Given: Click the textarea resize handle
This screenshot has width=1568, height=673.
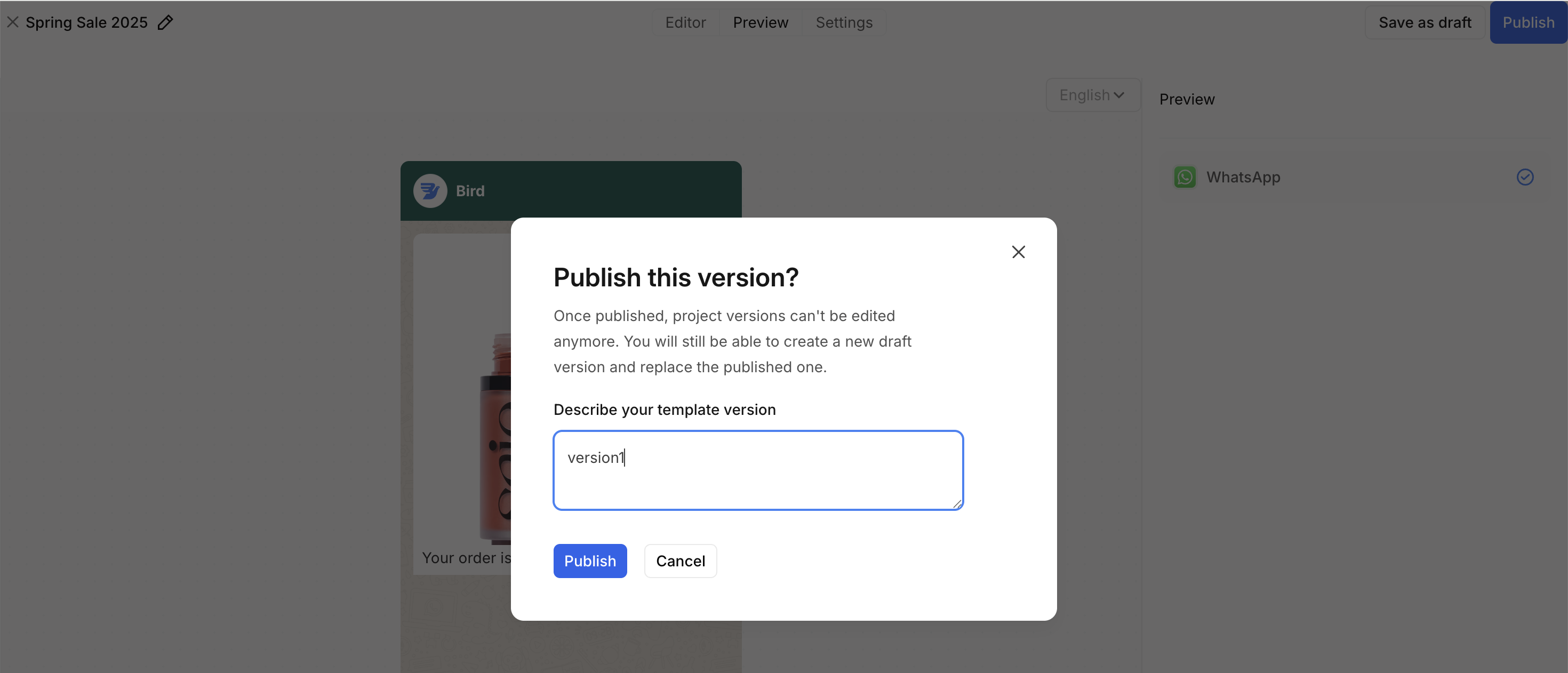Looking at the screenshot, I should [957, 504].
